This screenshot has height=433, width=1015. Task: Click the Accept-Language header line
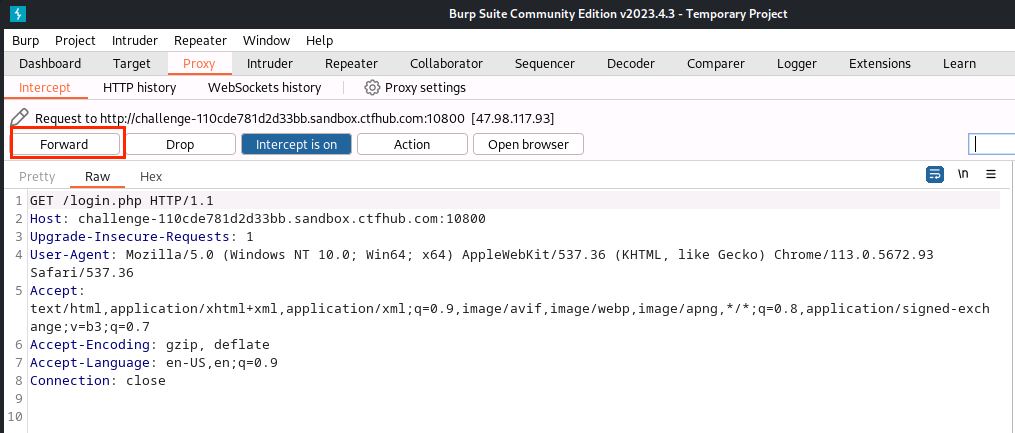[154, 362]
